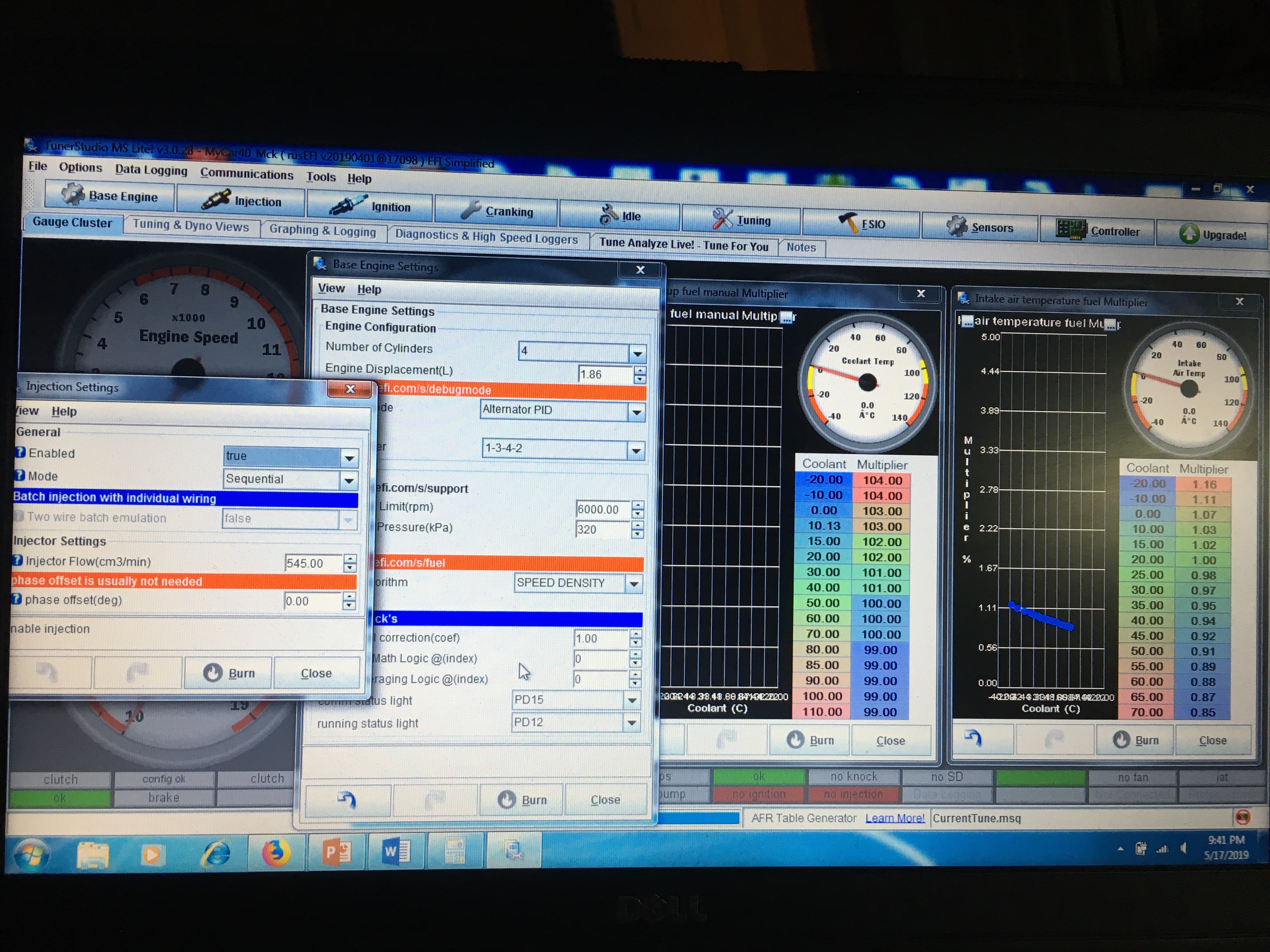Click the Pressure(kPa) 320 field

point(603,529)
